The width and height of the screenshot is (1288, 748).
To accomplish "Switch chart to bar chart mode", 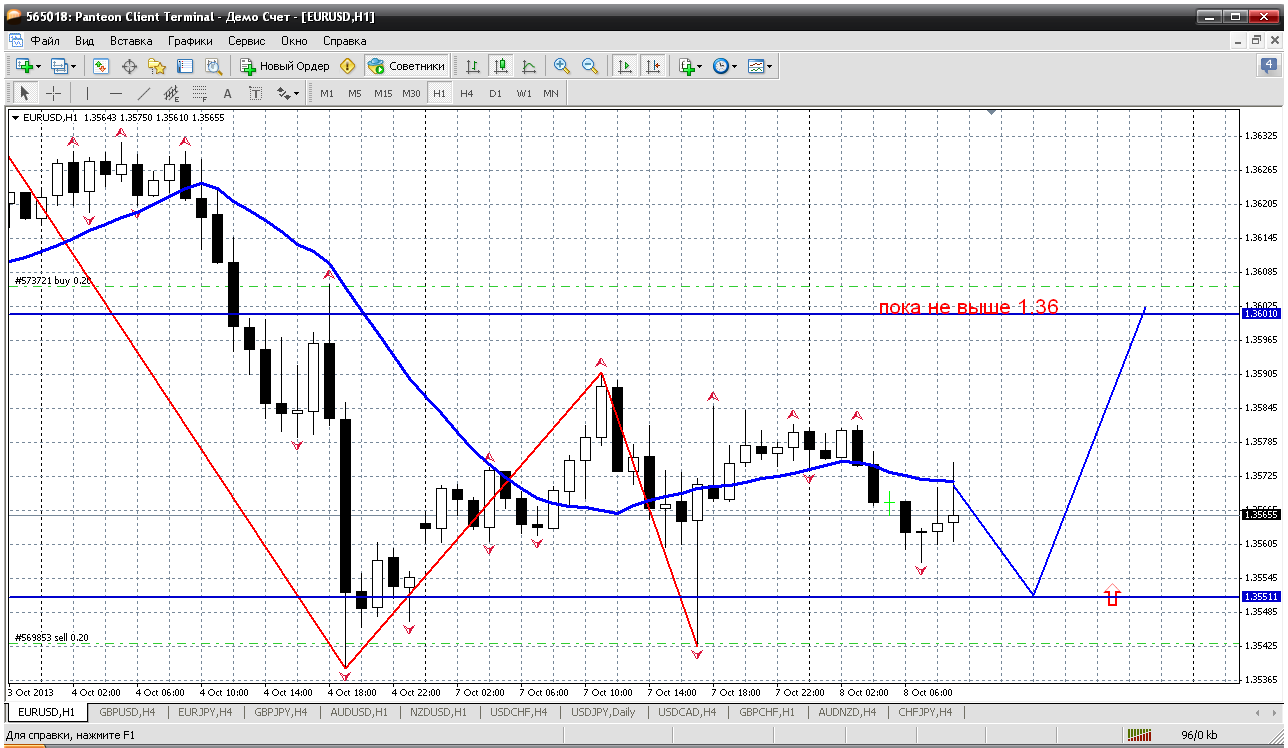I will (x=473, y=66).
